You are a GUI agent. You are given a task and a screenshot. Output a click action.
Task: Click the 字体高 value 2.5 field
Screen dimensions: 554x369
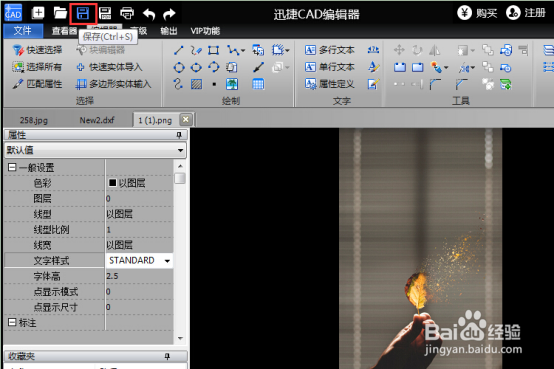pos(139,276)
